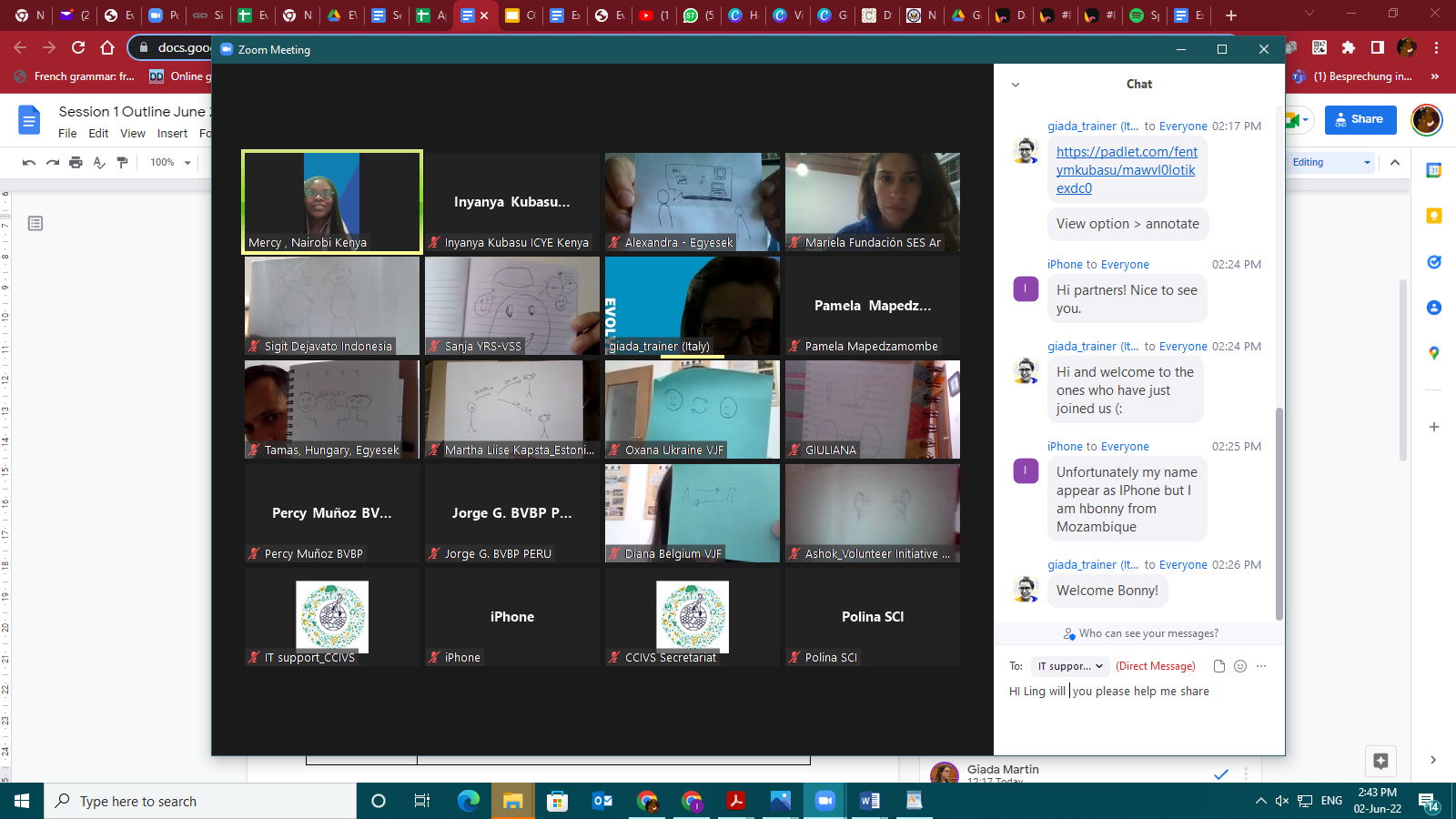This screenshot has height=819, width=1456.
Task: Open Zoom from the Windows taskbar
Action: click(x=824, y=801)
